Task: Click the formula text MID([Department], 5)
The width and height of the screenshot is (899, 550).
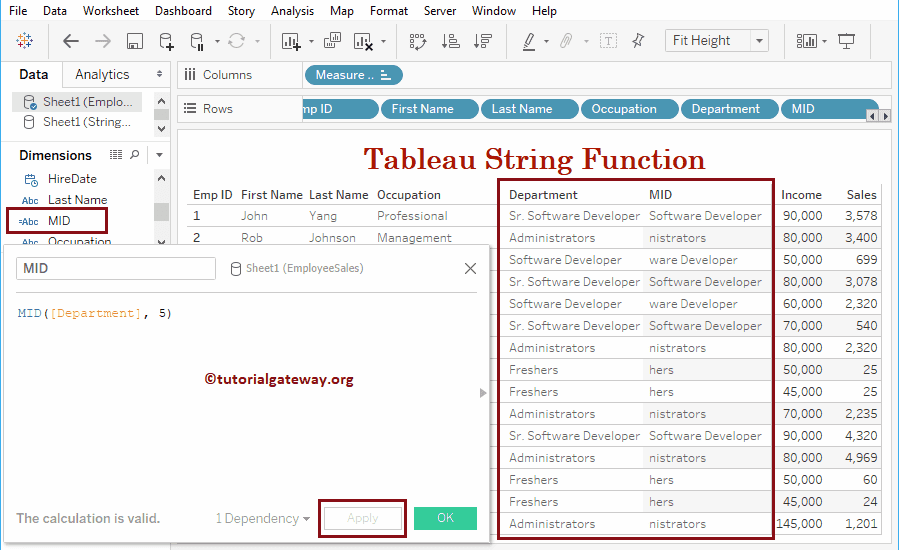Action: (x=95, y=313)
